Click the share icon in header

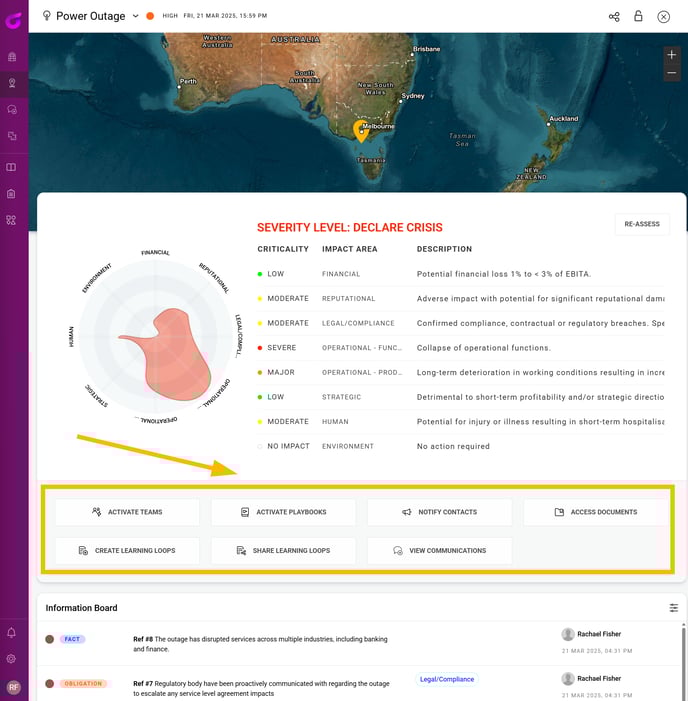[x=614, y=17]
